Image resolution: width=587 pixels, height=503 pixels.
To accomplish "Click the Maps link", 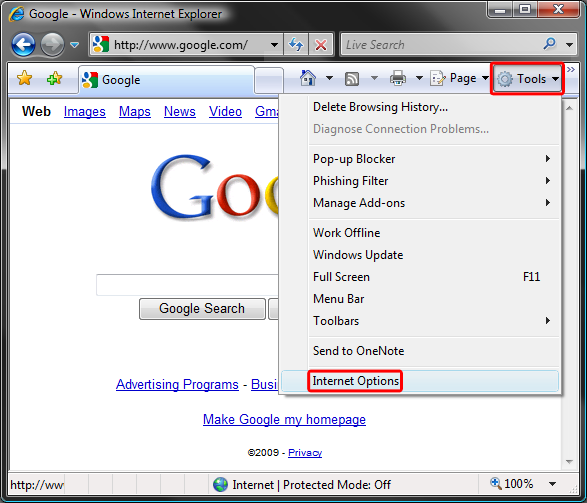I will pos(135,112).
